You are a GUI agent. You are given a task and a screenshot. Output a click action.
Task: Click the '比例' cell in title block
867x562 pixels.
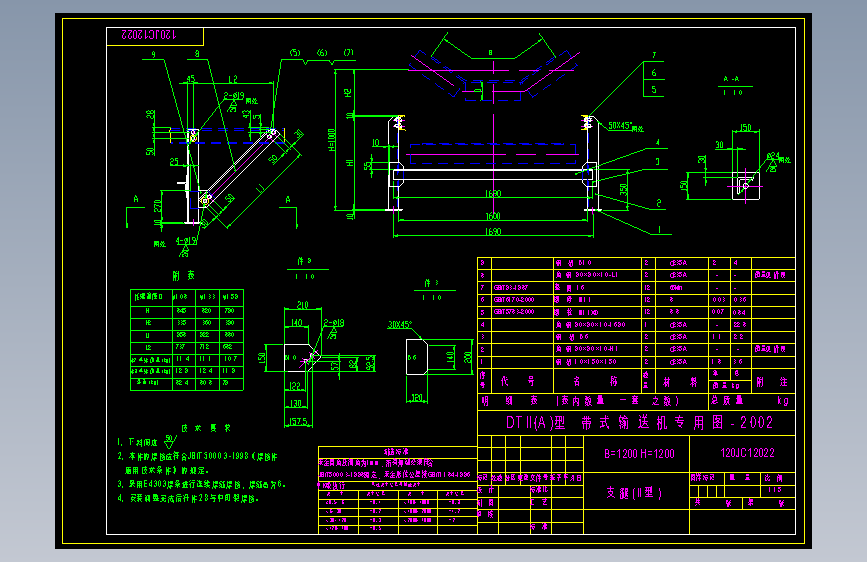point(774,478)
